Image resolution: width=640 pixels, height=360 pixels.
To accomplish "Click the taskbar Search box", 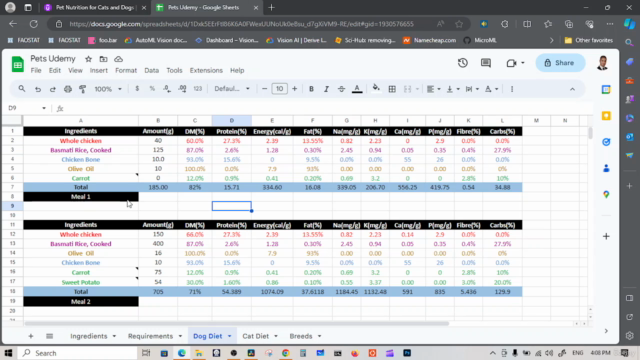I will [78, 353].
